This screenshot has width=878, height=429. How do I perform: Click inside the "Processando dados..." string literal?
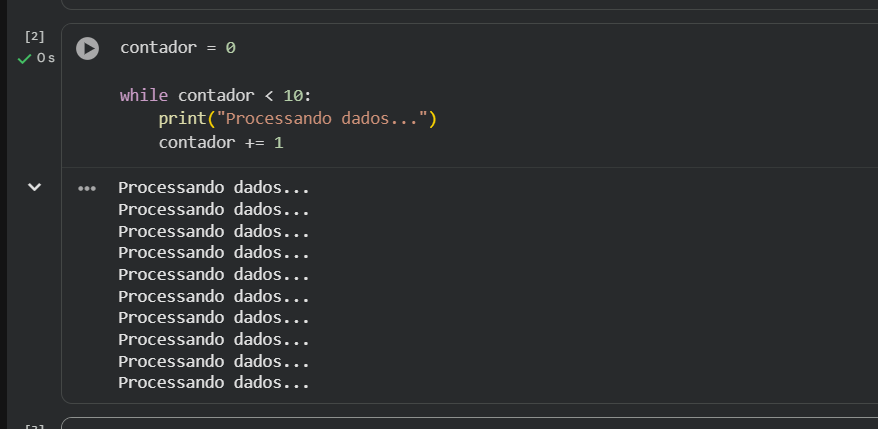tap(322, 119)
